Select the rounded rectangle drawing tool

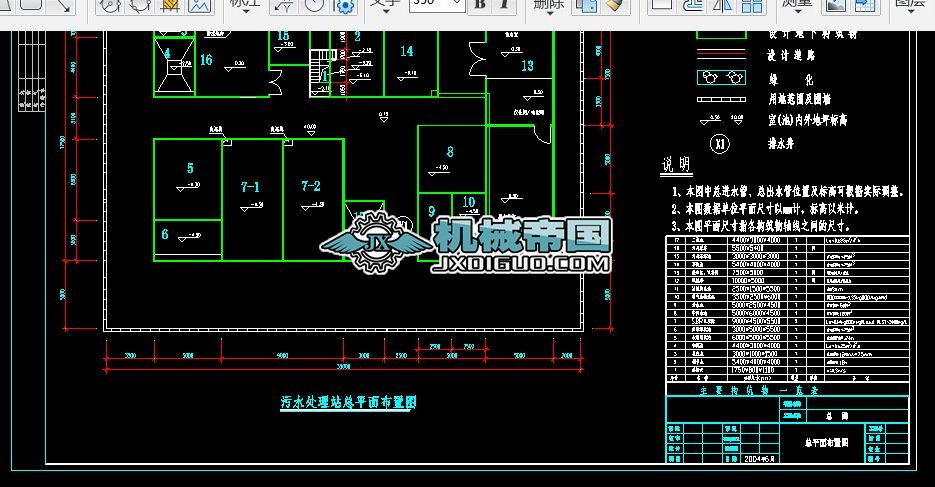click(31, 5)
